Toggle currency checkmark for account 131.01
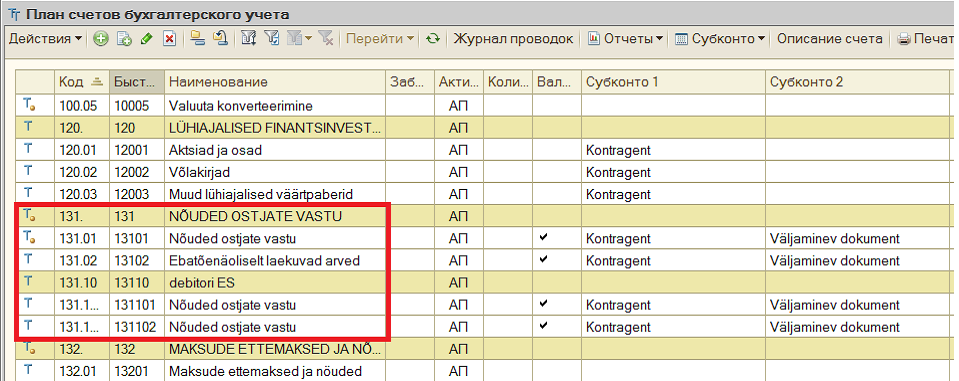Viewport: 959px width, 381px height. click(x=542, y=238)
